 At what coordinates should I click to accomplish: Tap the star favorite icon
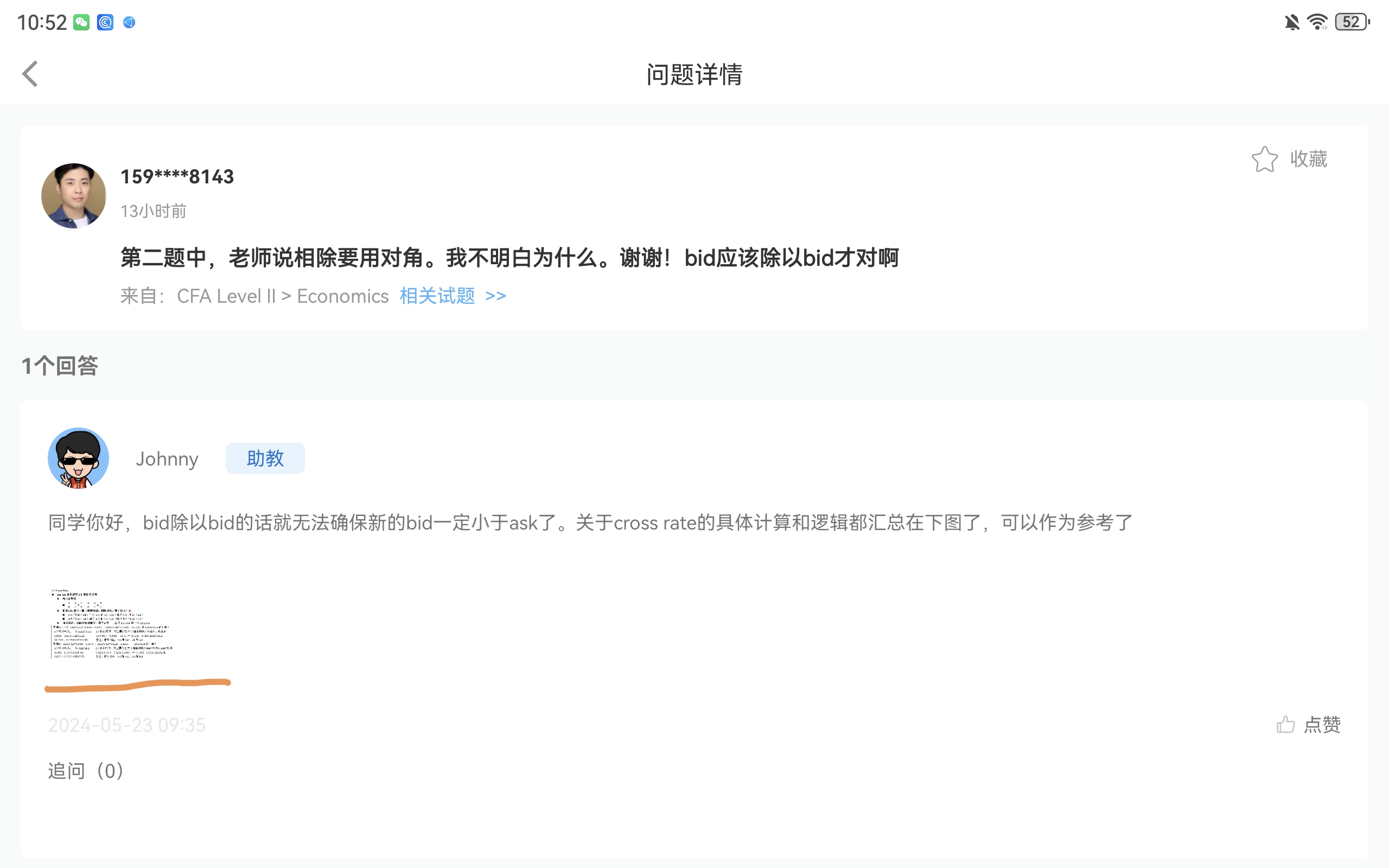click(x=1264, y=159)
